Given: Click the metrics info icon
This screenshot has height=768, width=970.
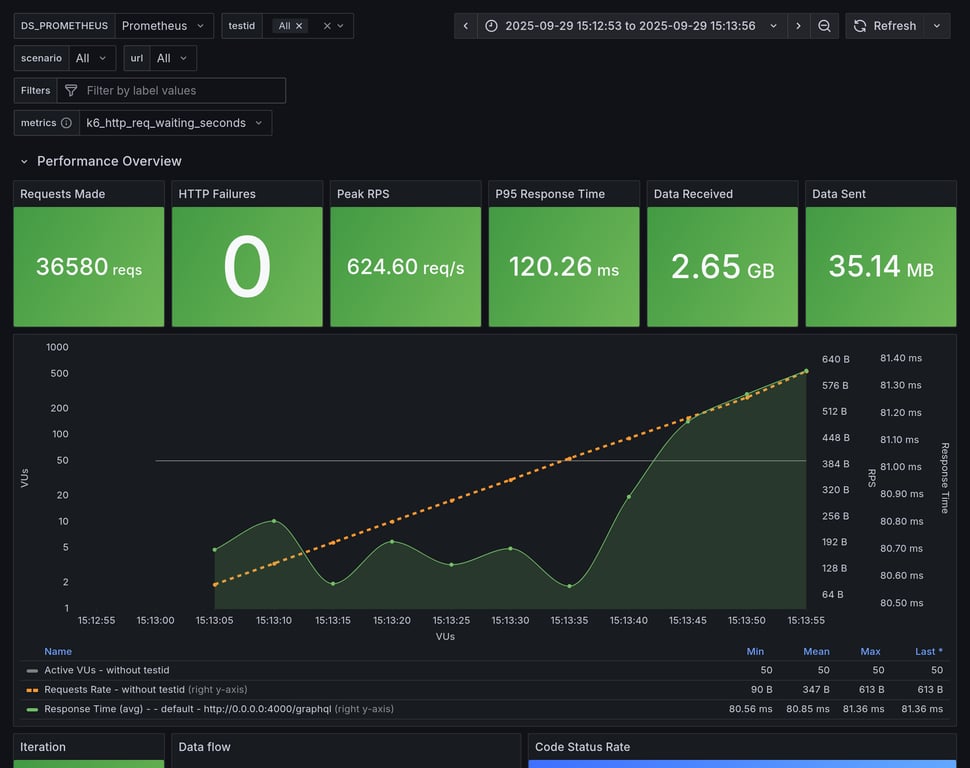Looking at the screenshot, I should pyautogui.click(x=66, y=123).
